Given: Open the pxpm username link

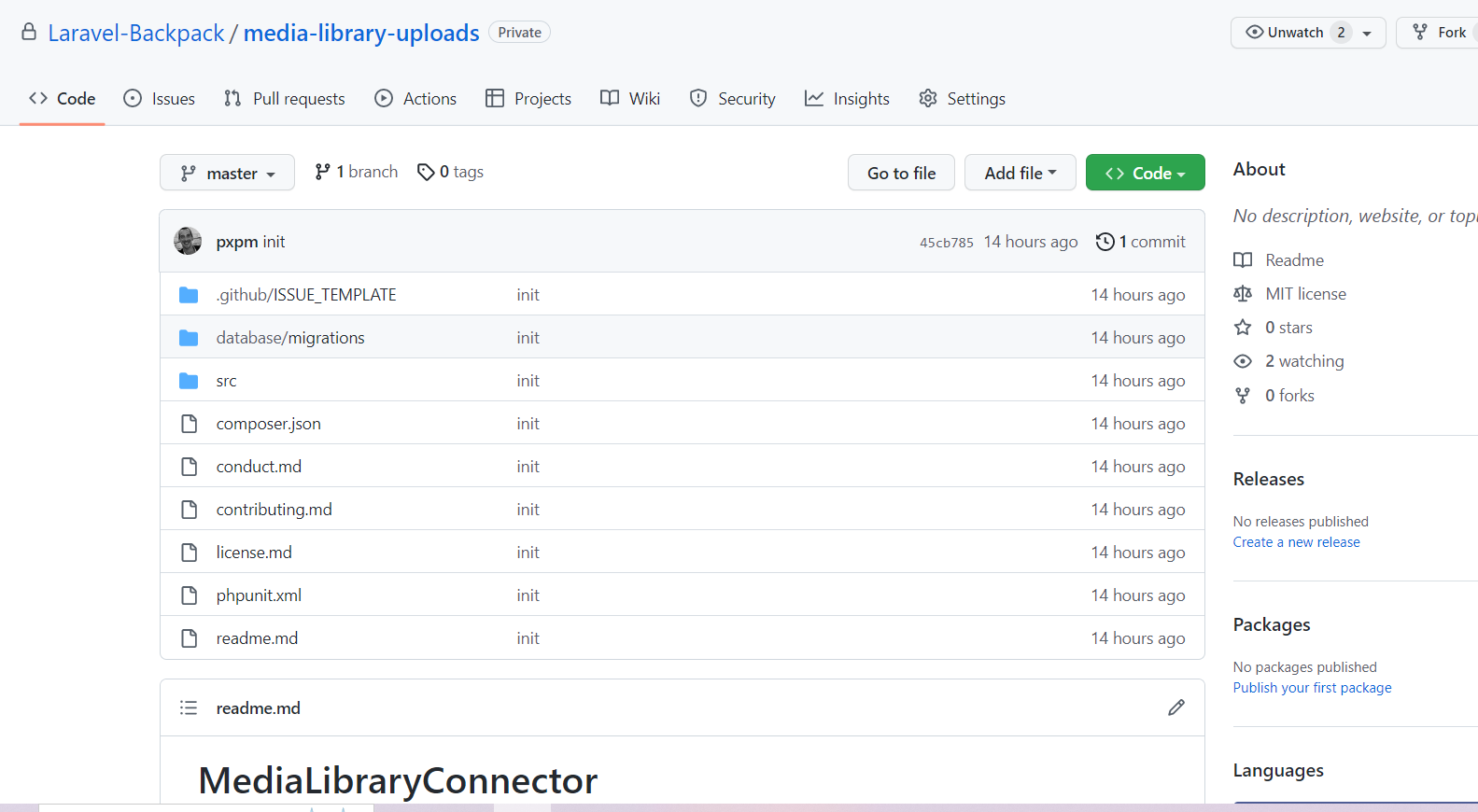Looking at the screenshot, I should coord(237,242).
